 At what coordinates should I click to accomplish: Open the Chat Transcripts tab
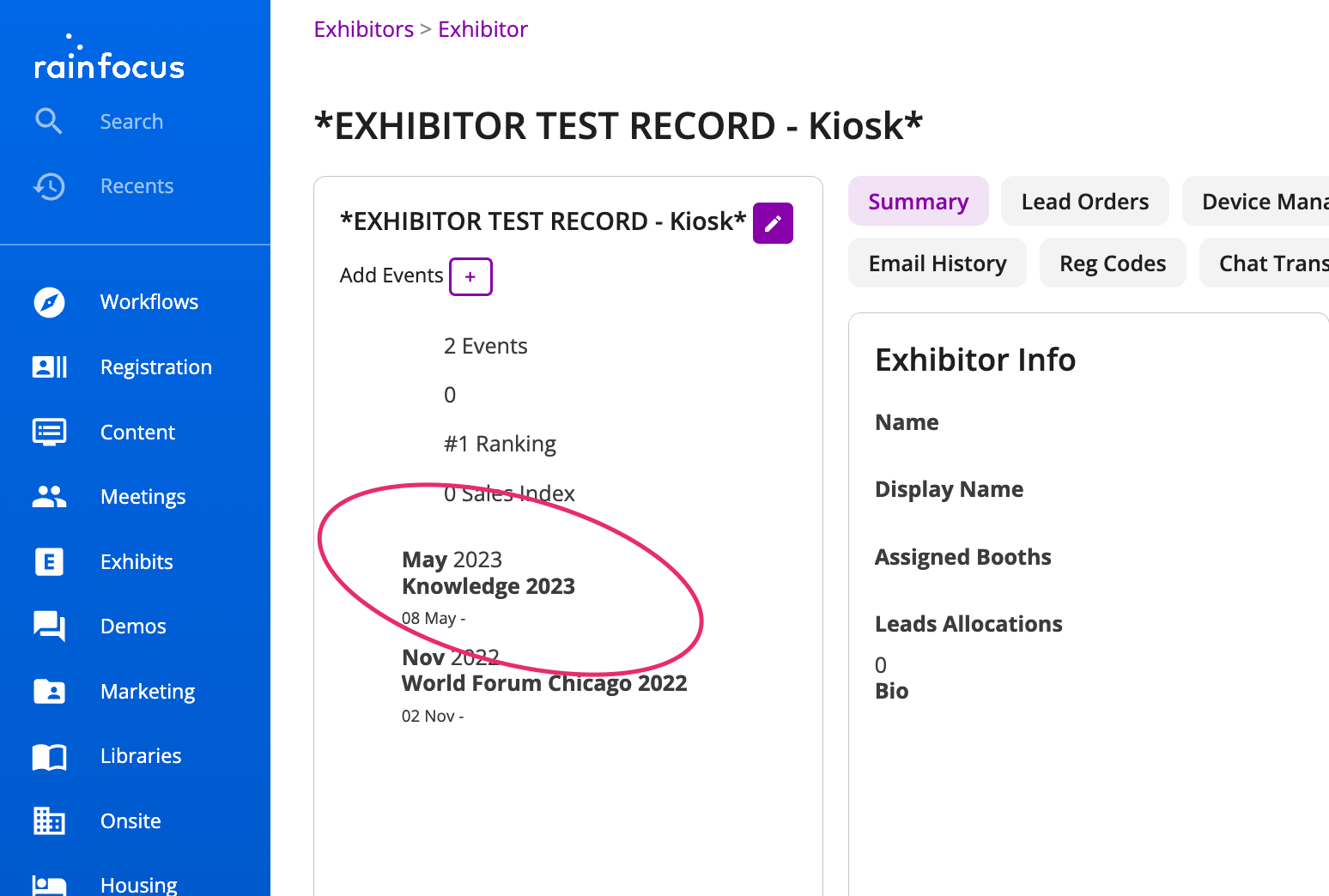pos(1265,263)
